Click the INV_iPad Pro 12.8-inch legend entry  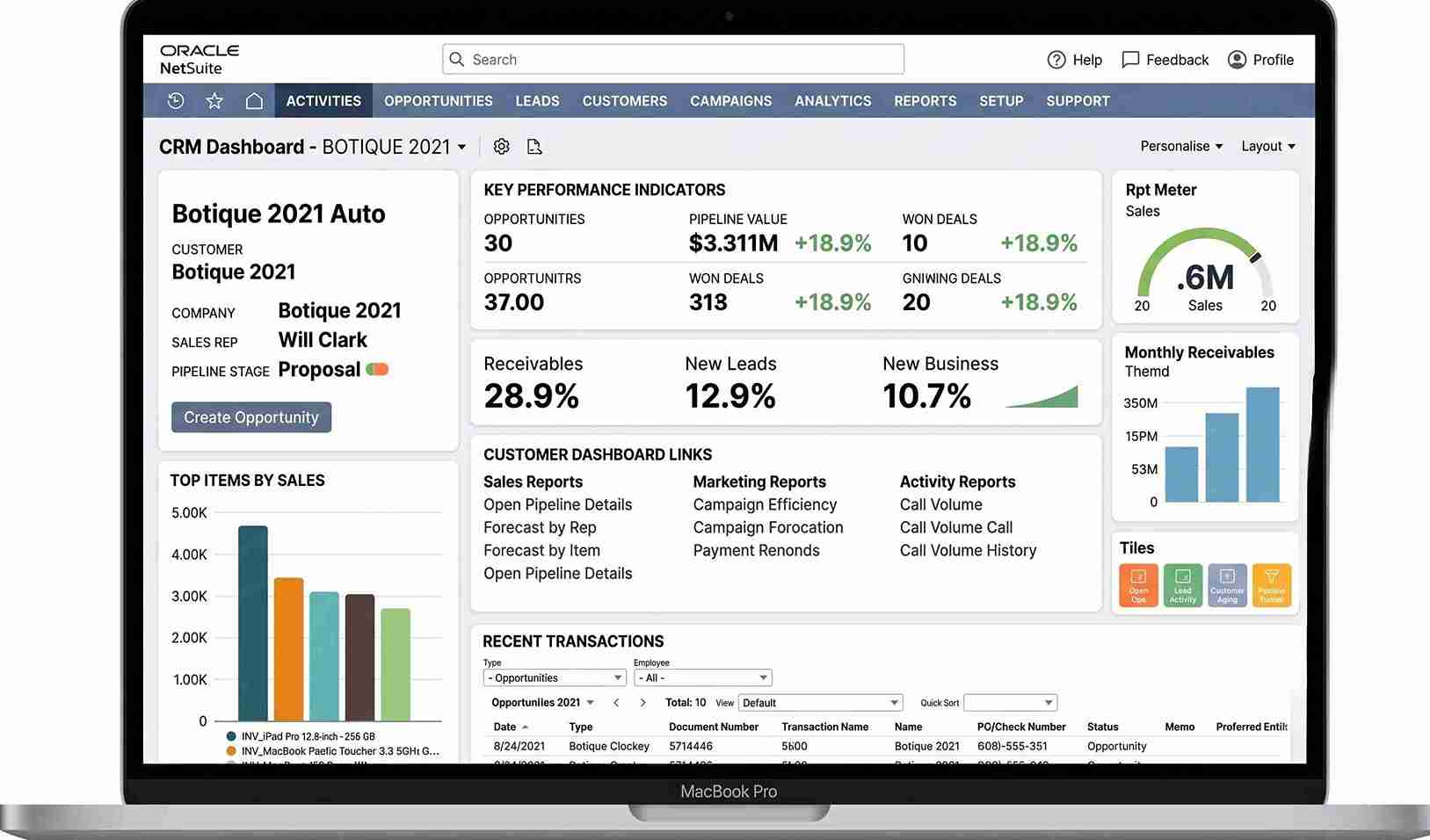tap(301, 736)
